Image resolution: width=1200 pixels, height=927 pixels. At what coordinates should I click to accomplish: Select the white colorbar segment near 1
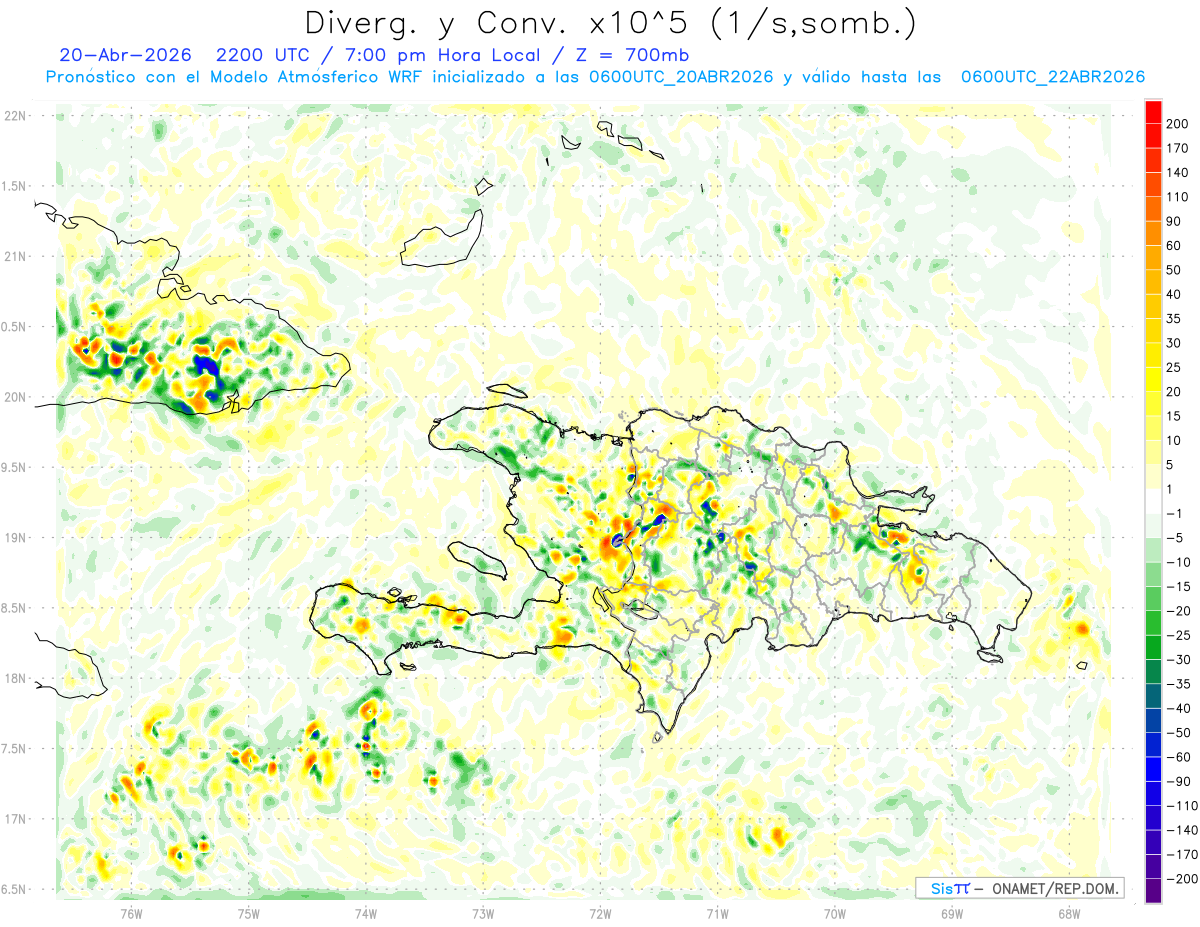tap(1153, 501)
